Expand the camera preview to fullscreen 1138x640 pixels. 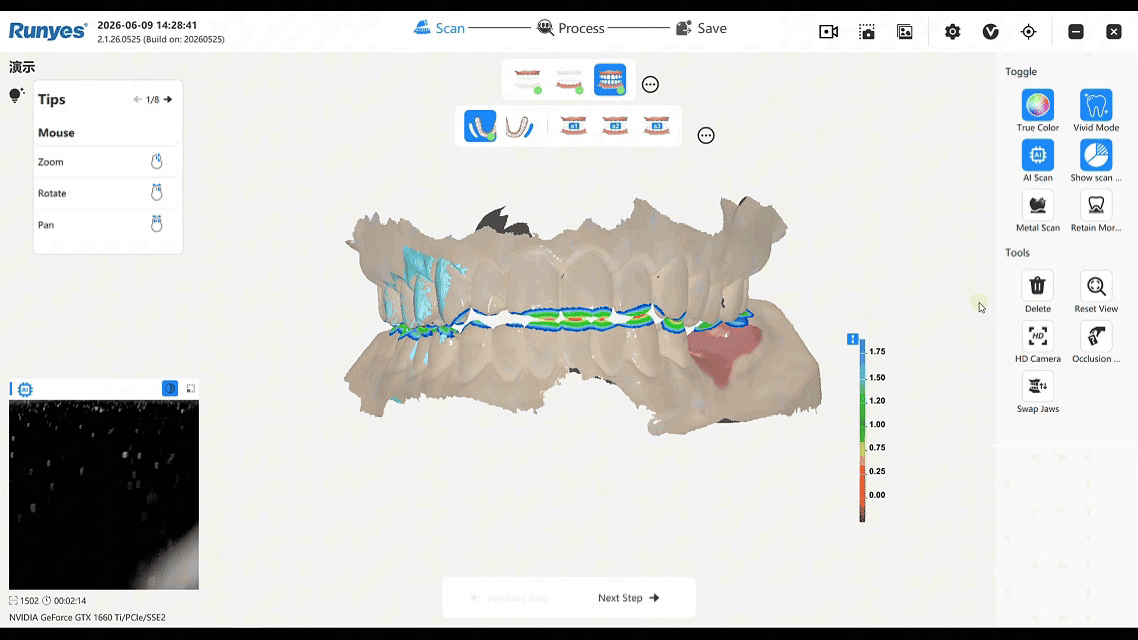(191, 388)
